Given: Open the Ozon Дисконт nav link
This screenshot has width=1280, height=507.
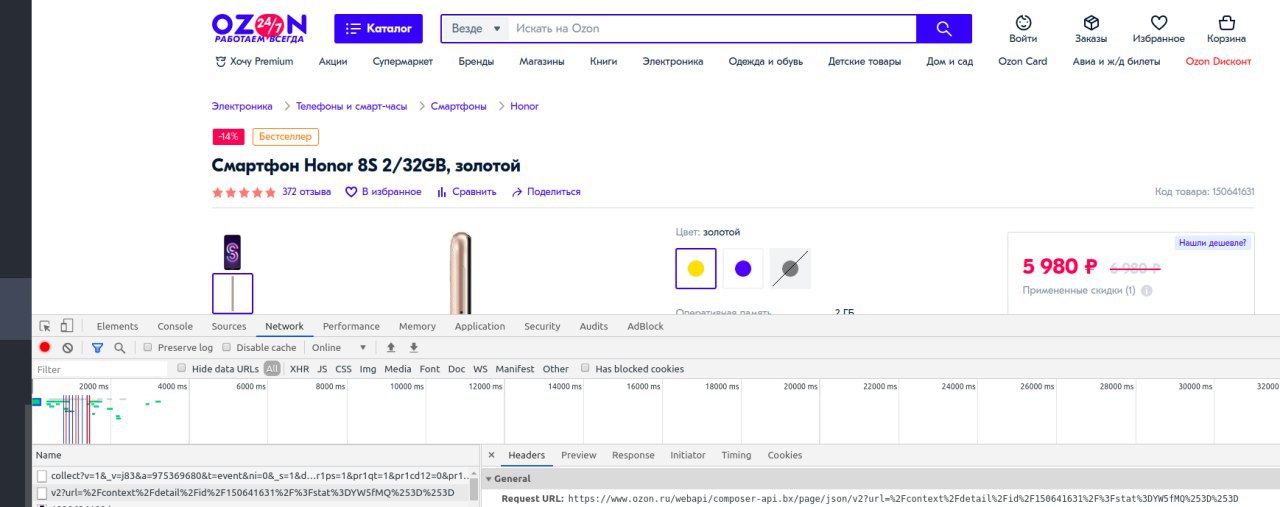Looking at the screenshot, I should pos(1218,61).
